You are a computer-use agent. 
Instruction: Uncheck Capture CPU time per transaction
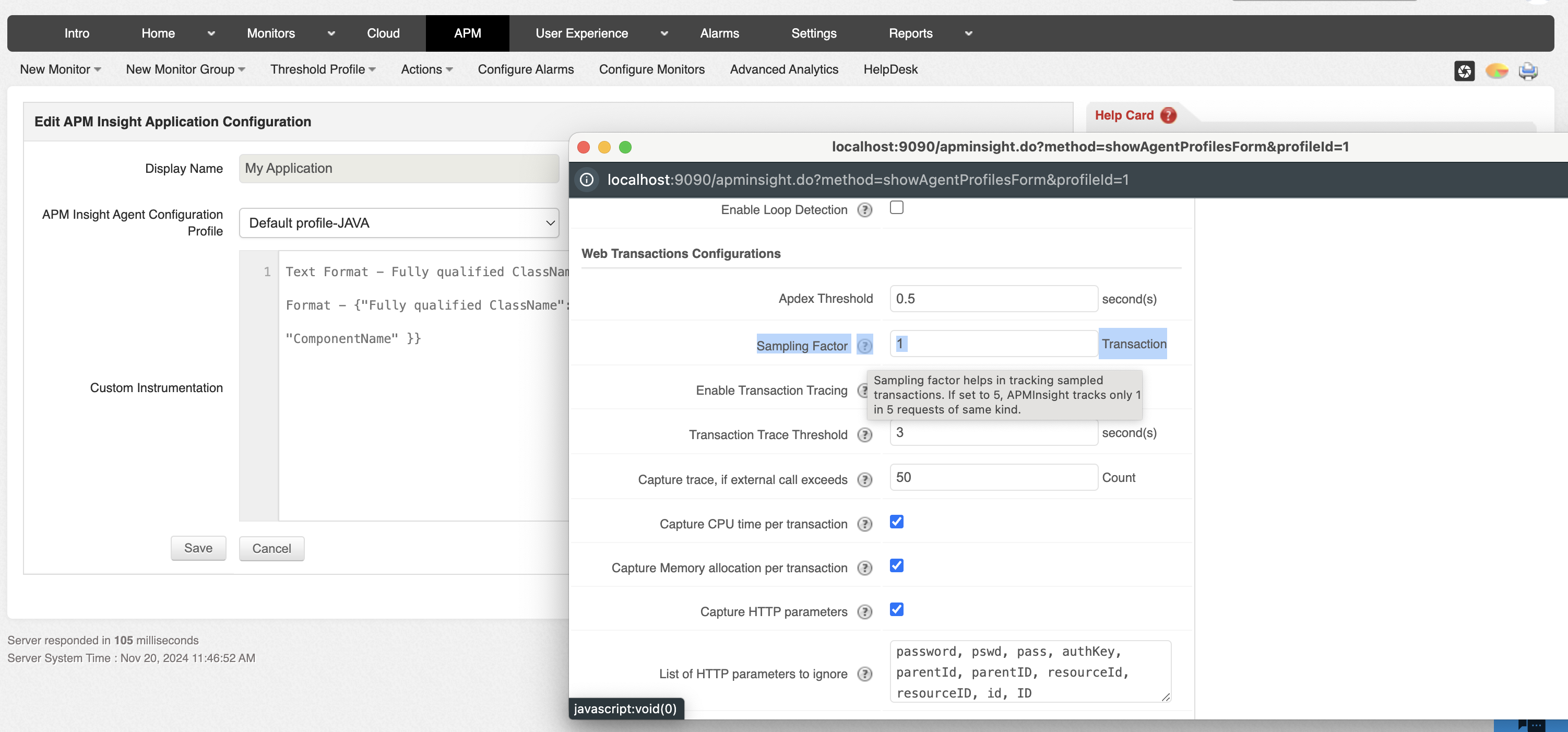[x=896, y=522]
